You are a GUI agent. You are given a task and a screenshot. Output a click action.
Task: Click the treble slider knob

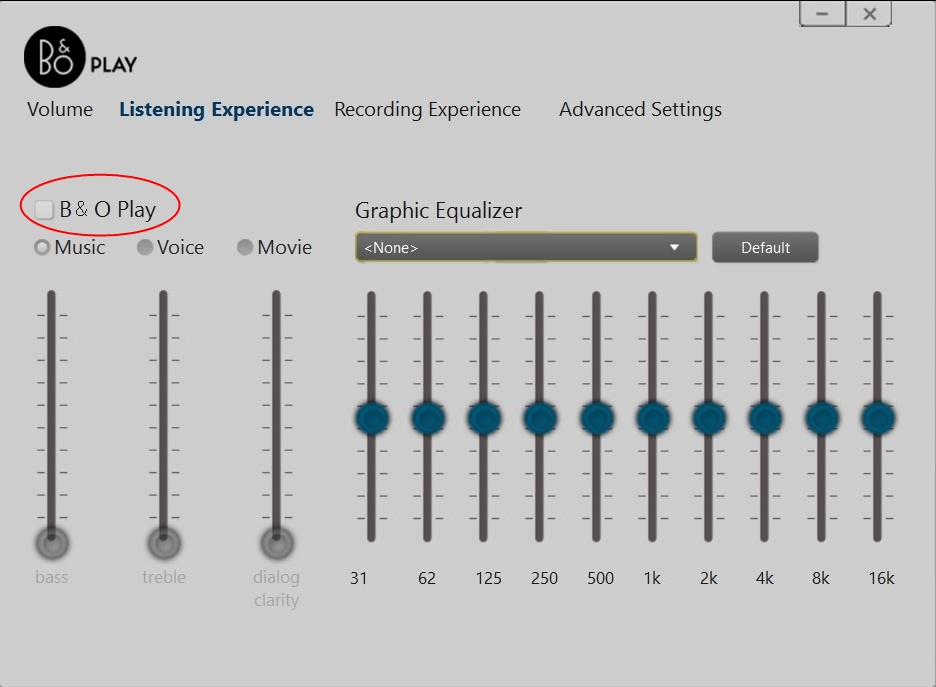[x=164, y=543]
